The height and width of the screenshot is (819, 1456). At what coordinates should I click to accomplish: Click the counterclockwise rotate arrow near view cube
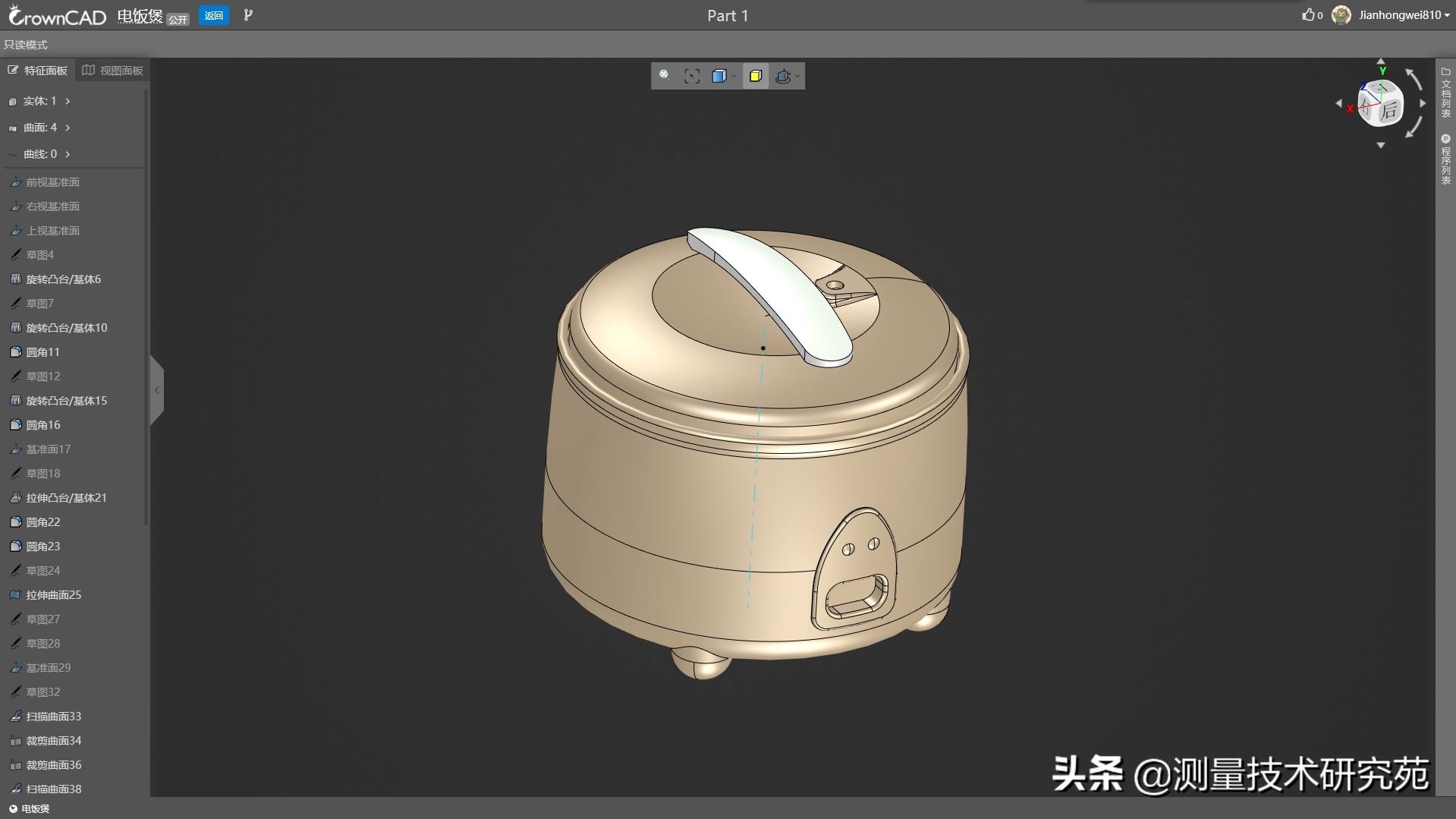(1414, 78)
